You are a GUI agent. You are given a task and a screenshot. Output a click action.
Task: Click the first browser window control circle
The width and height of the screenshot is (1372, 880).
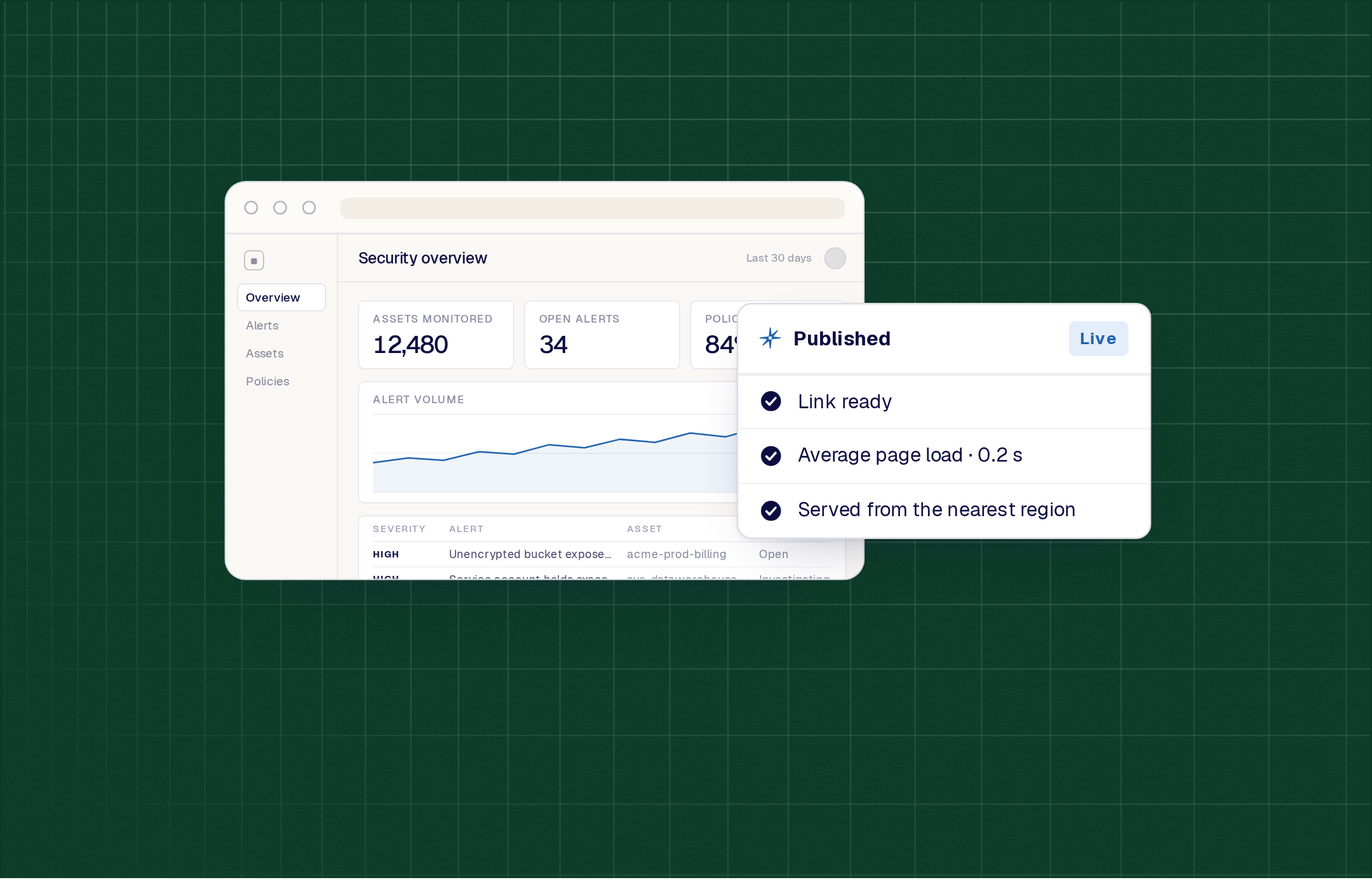251,208
